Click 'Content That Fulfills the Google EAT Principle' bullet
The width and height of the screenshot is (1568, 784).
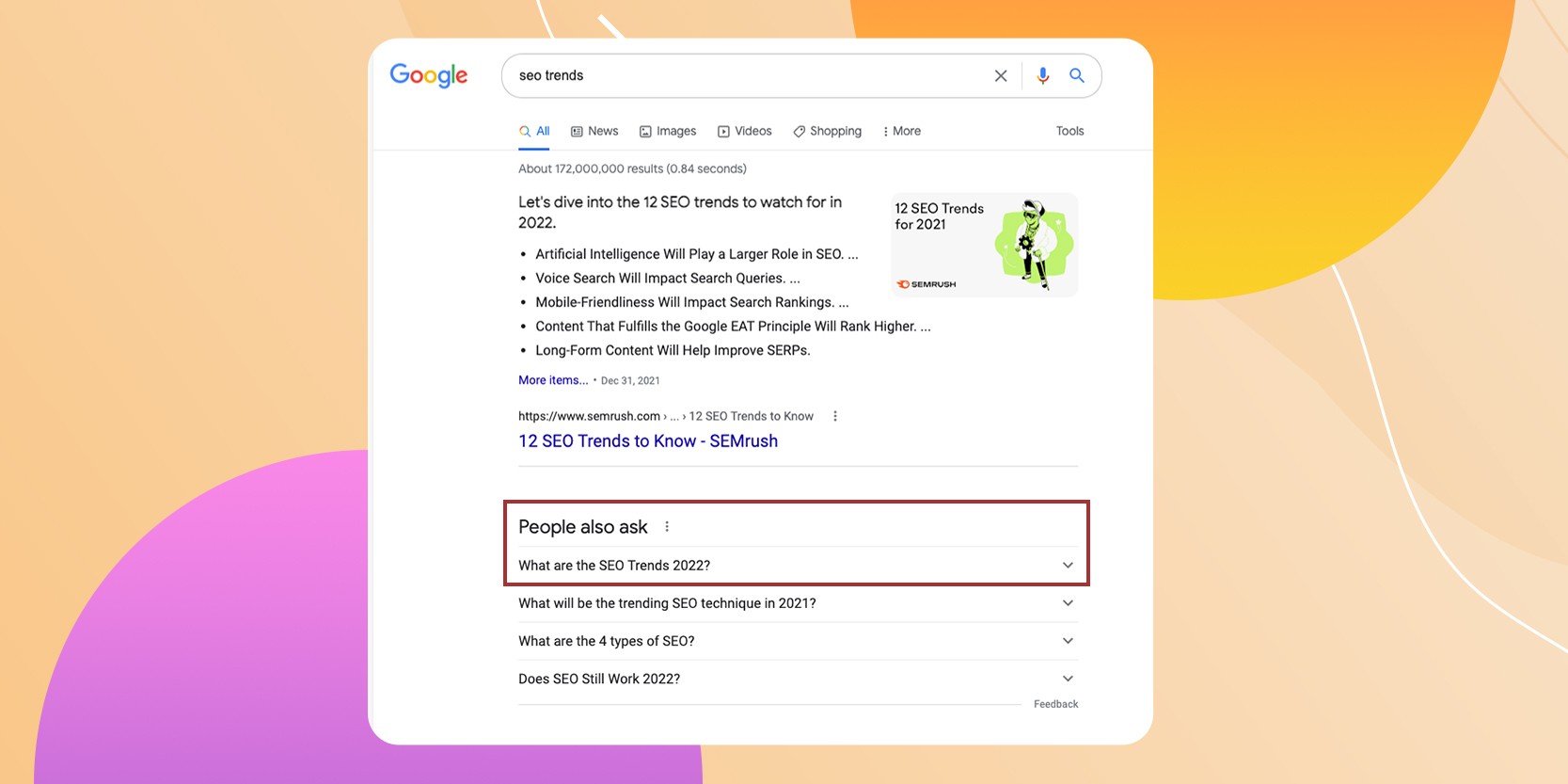pyautogui.click(x=733, y=327)
